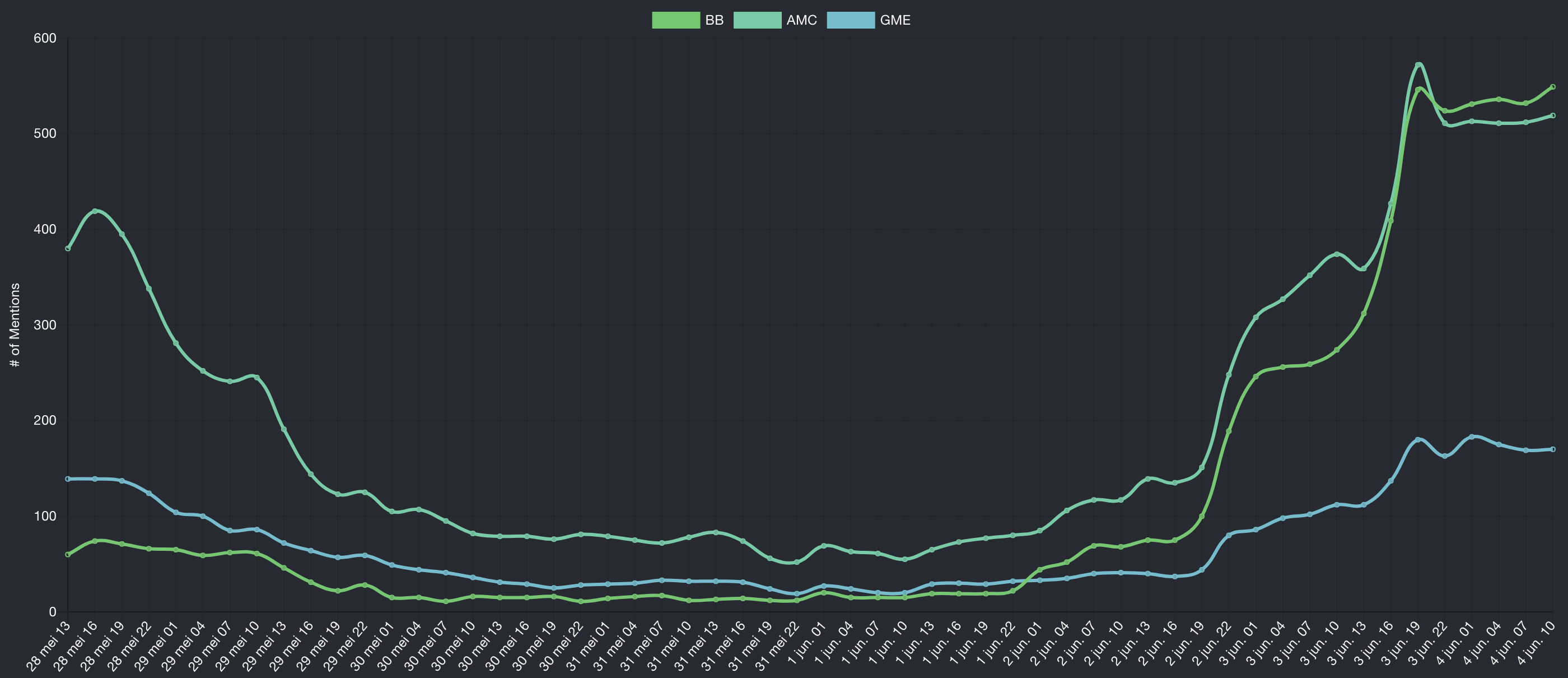Click the '1 jun. 01' x-axis label
Image resolution: width=1568 pixels, height=678 pixels.
(806, 644)
